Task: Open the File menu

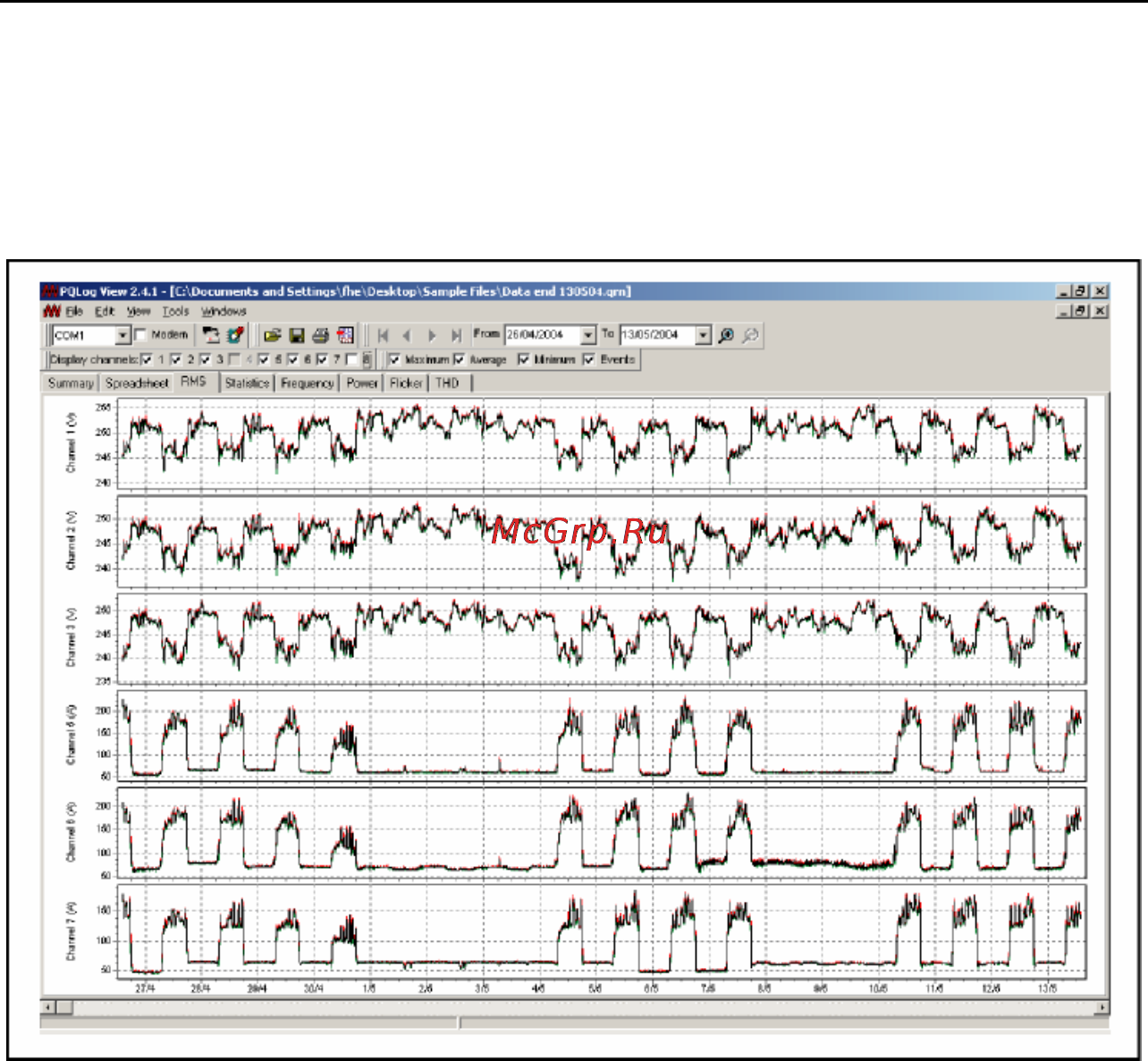Action: pyautogui.click(x=74, y=311)
